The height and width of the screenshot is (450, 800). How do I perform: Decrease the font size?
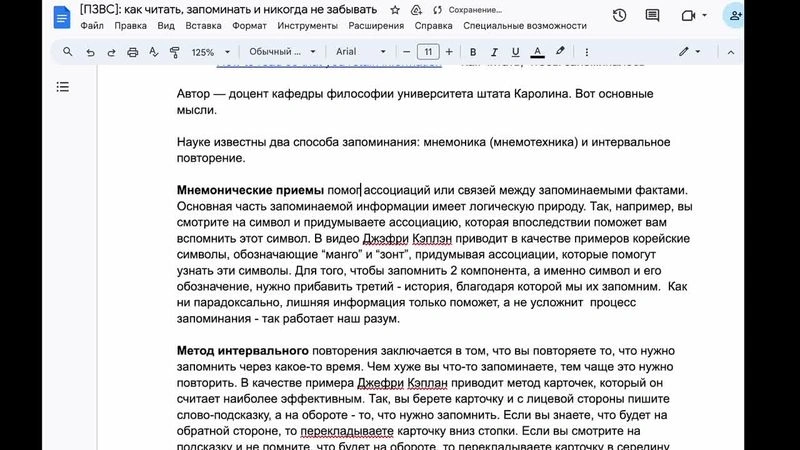pyautogui.click(x=407, y=52)
